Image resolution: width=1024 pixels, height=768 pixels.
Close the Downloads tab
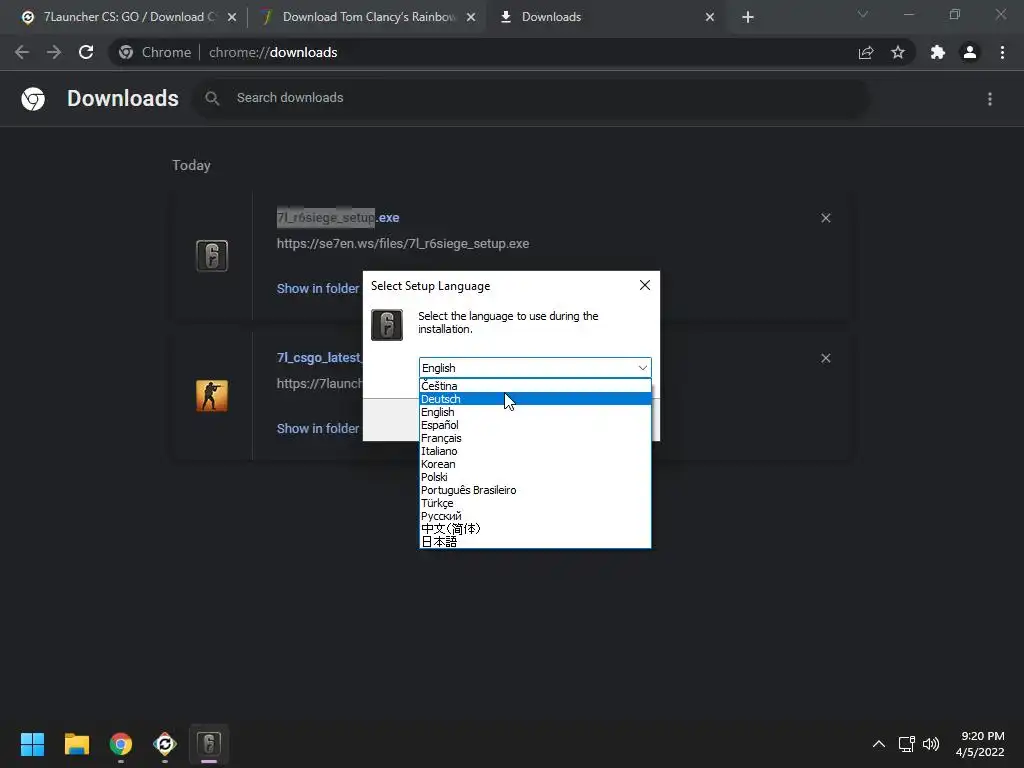pyautogui.click(x=710, y=17)
